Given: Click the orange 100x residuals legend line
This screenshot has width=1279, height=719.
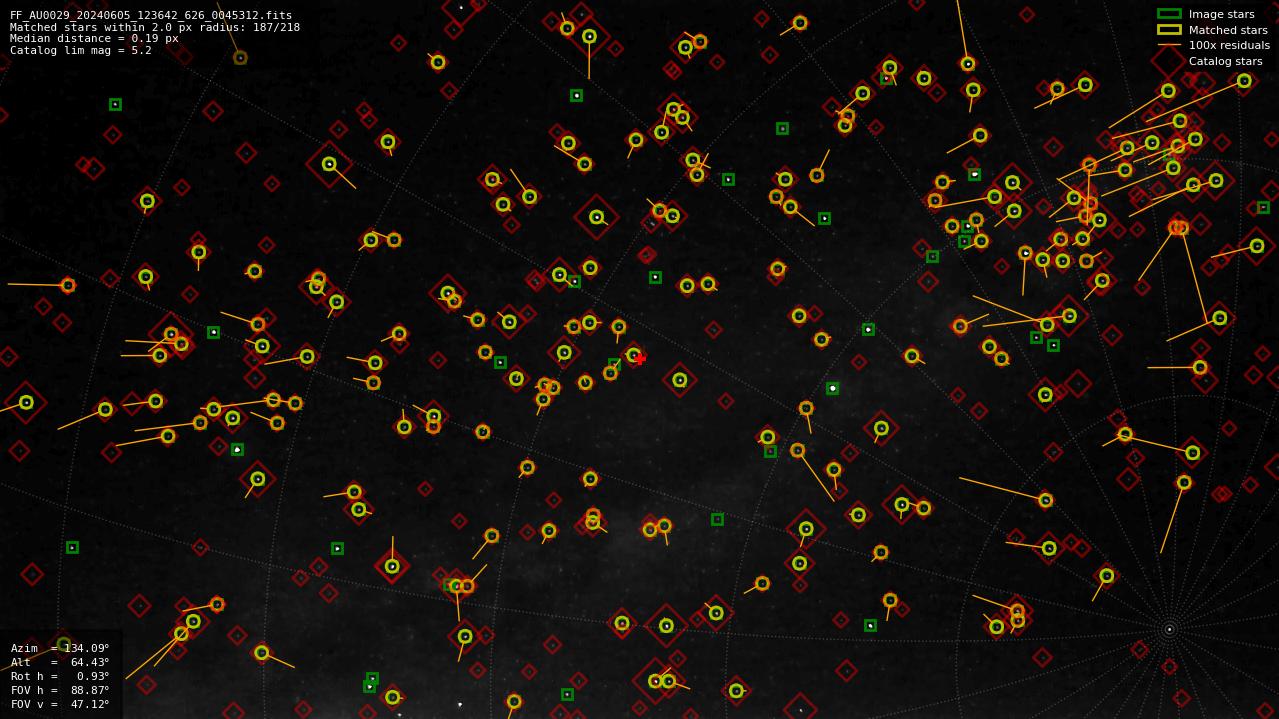Looking at the screenshot, I should [1169, 45].
